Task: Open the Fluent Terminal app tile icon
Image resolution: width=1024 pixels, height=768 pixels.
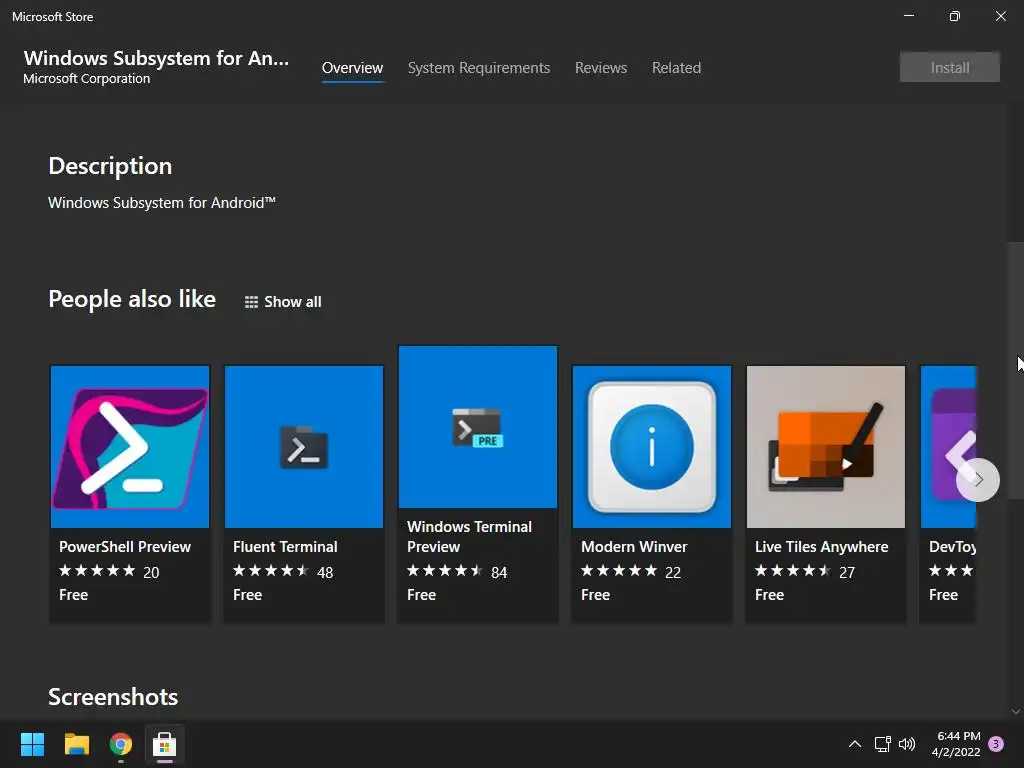Action: 304,447
